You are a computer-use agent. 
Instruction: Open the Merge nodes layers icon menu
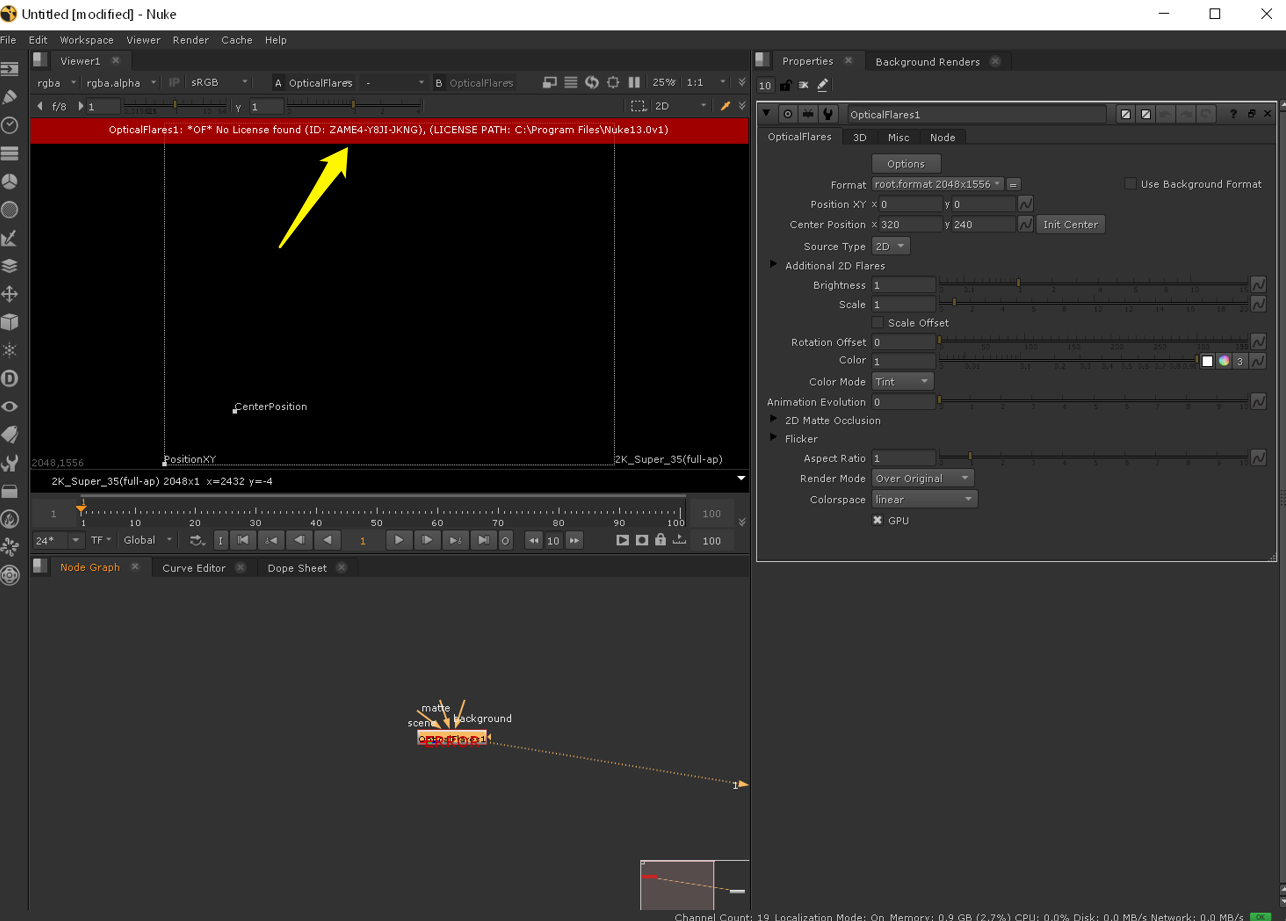tap(10, 266)
